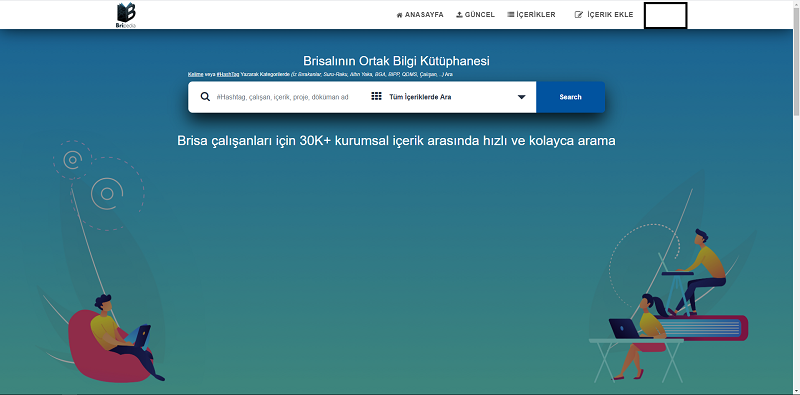
Task: Click the underlined #HashTag link
Action: 228,75
